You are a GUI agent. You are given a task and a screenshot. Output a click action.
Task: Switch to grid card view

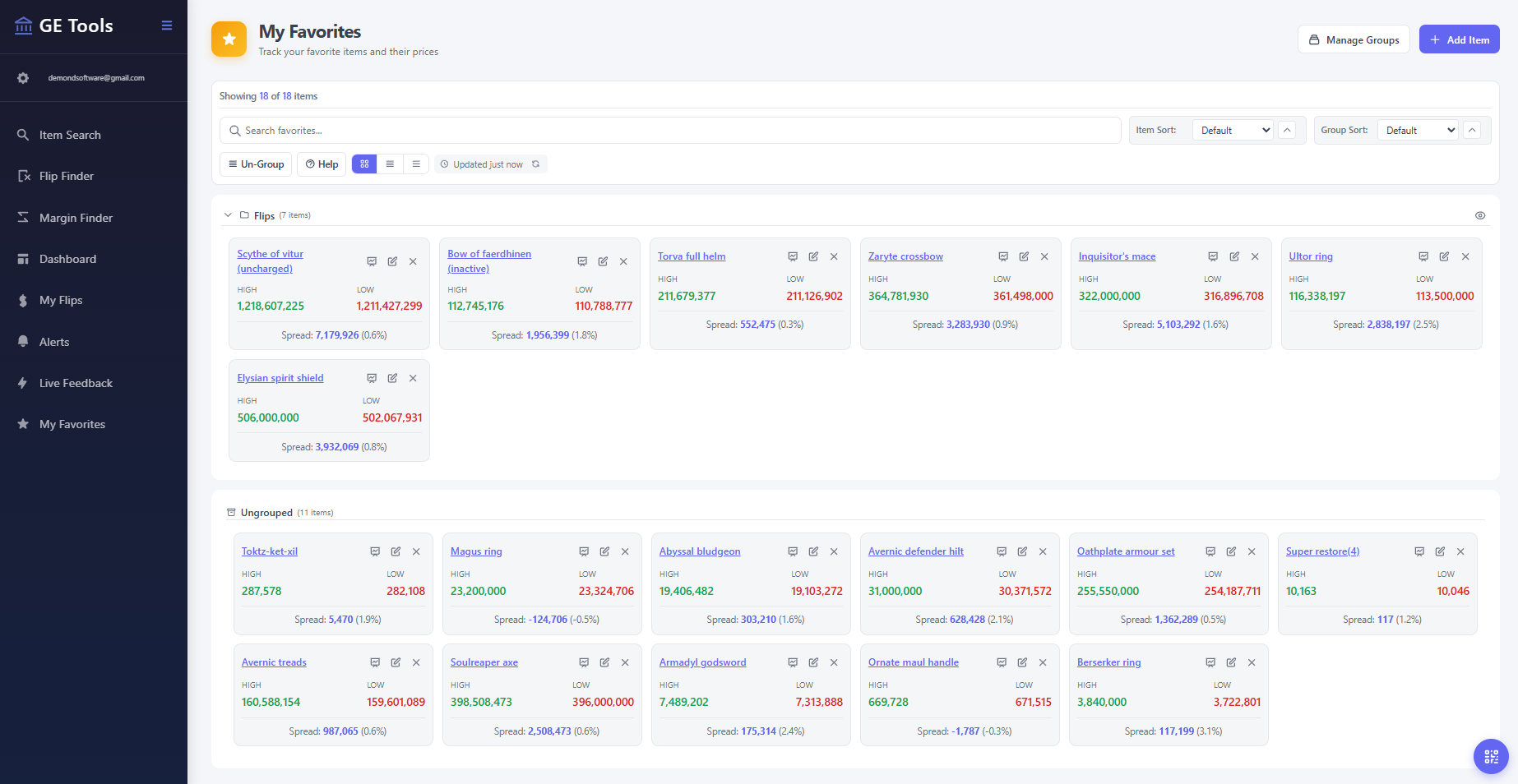(x=364, y=164)
